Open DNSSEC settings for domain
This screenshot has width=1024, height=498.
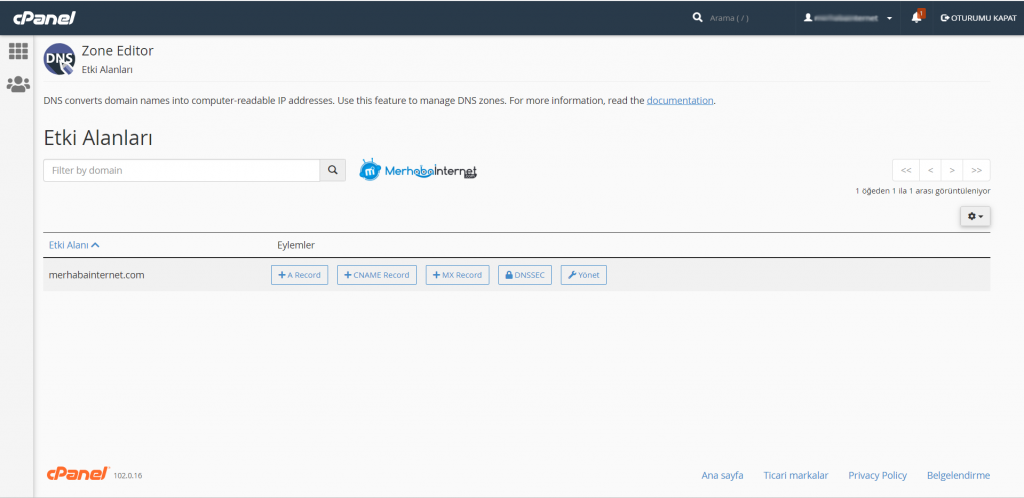[525, 275]
